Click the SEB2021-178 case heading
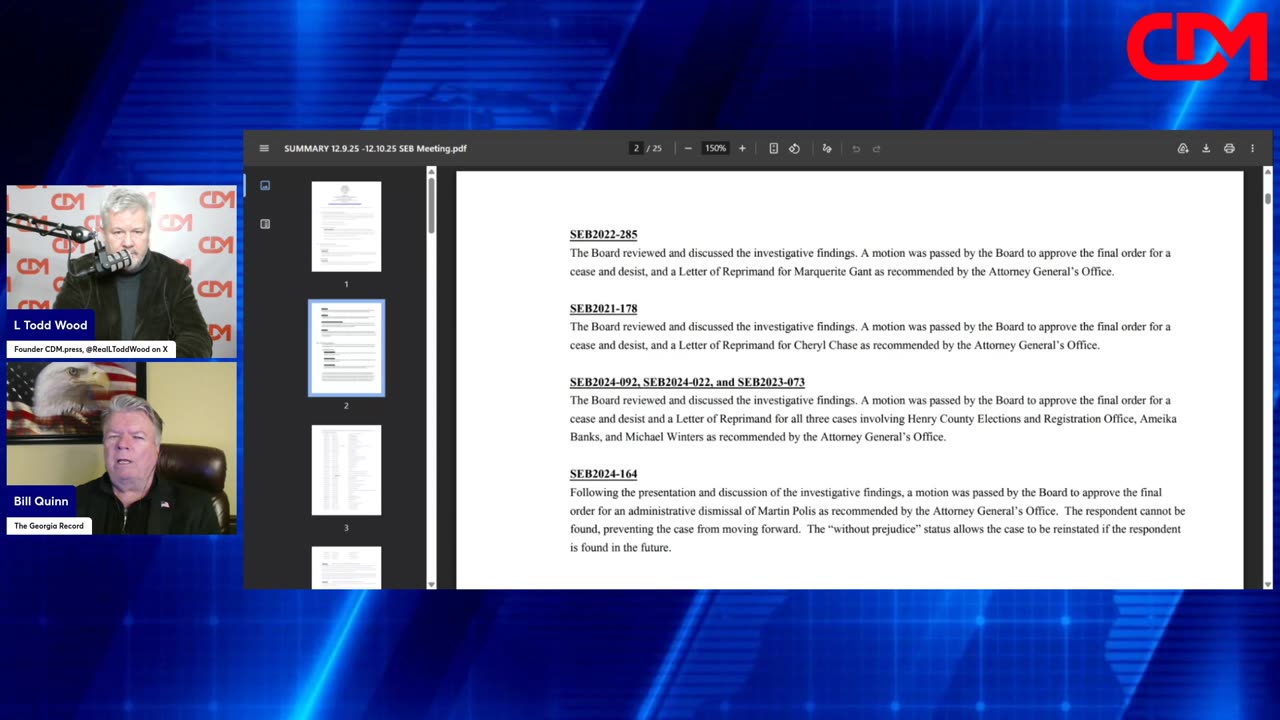 coord(603,309)
